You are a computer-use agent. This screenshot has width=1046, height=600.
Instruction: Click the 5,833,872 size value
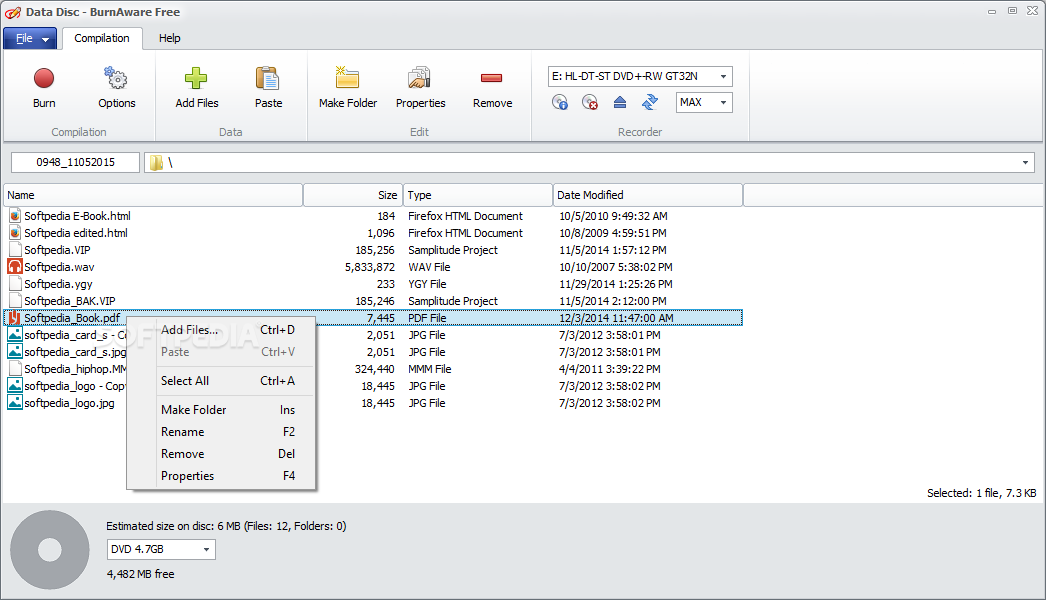pos(370,267)
